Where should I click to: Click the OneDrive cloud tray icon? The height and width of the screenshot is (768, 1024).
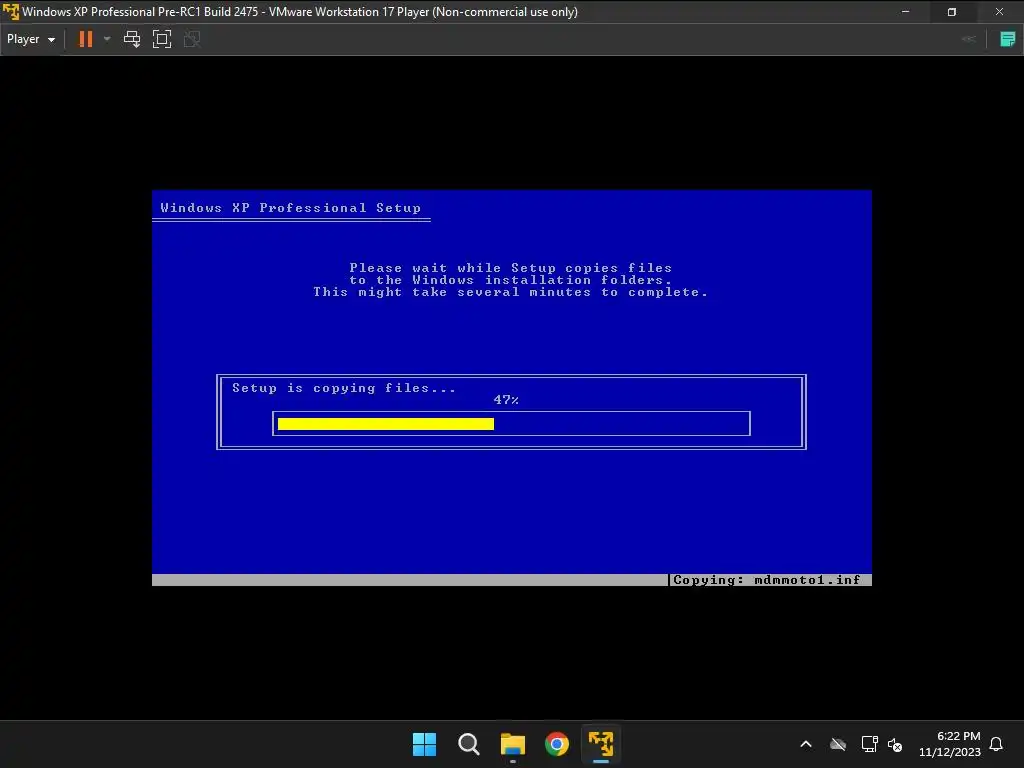pyautogui.click(x=838, y=744)
